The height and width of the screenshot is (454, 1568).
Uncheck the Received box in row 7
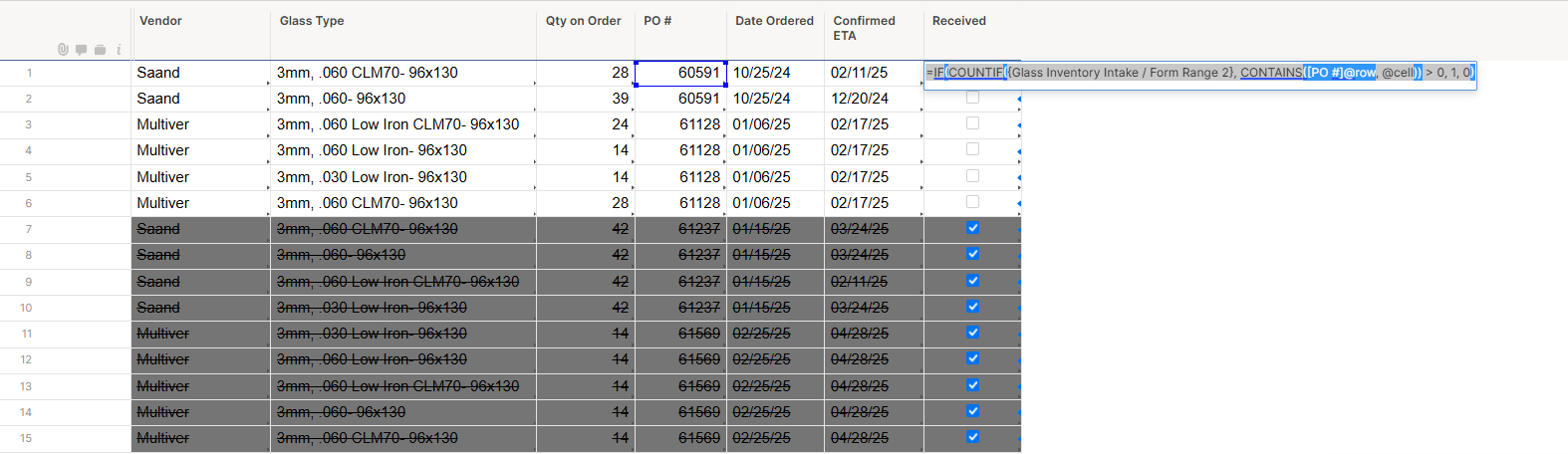pos(973,228)
